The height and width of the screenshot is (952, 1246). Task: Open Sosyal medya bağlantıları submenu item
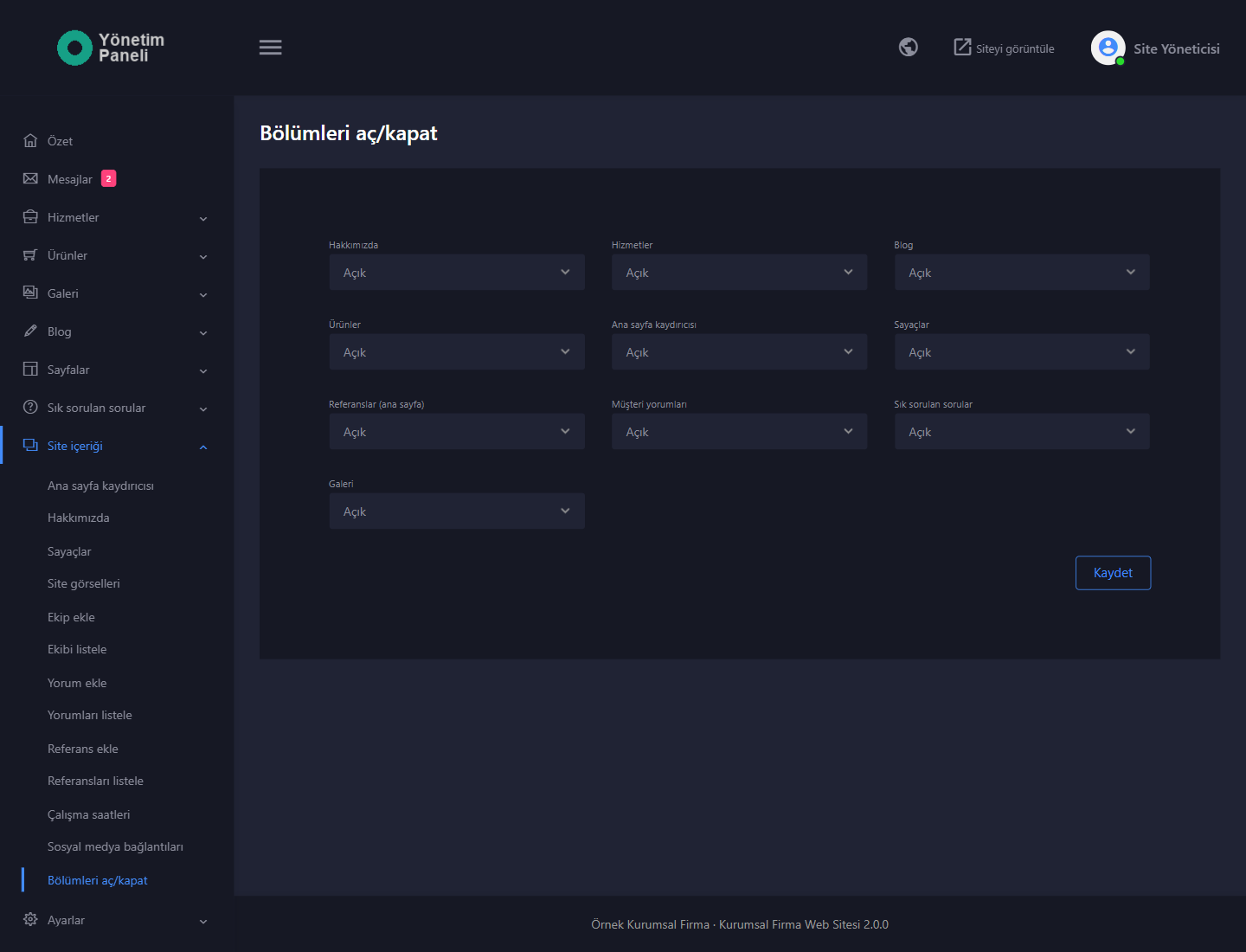point(115,846)
